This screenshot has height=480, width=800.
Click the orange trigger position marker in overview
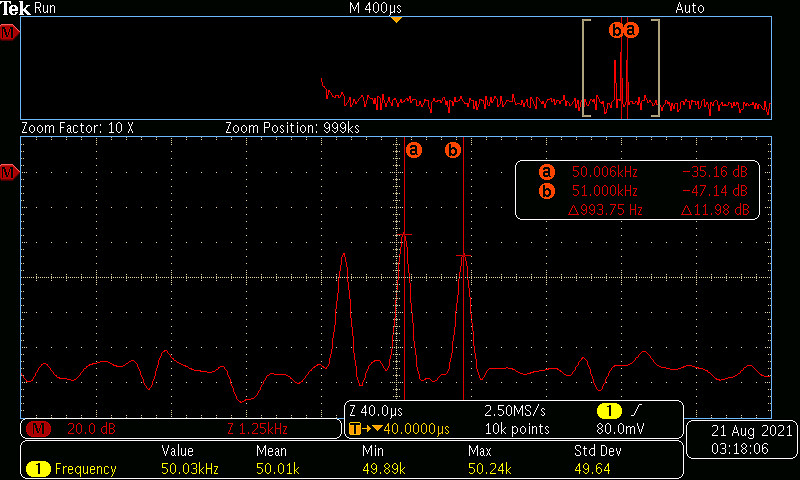(x=396, y=20)
